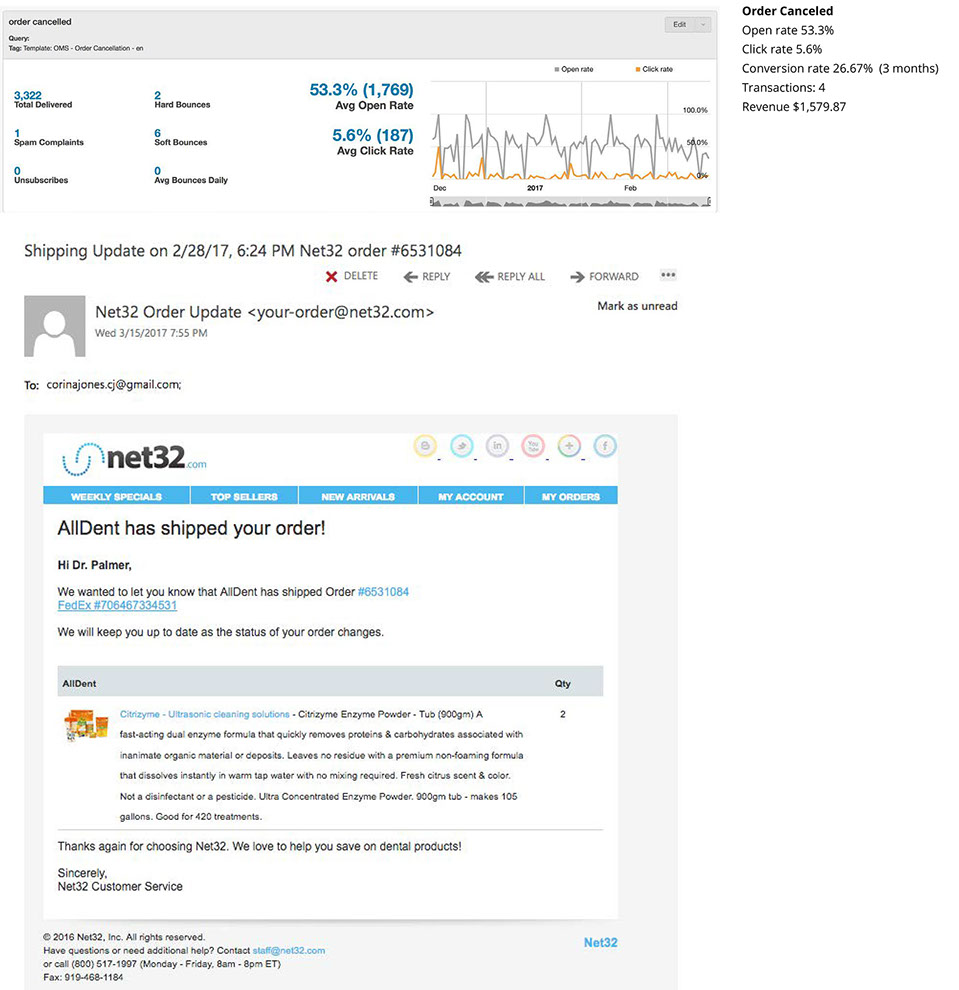The width and height of the screenshot is (959, 990).
Task: Click the Conversion rate 26.67% note text
Action: click(x=840, y=68)
